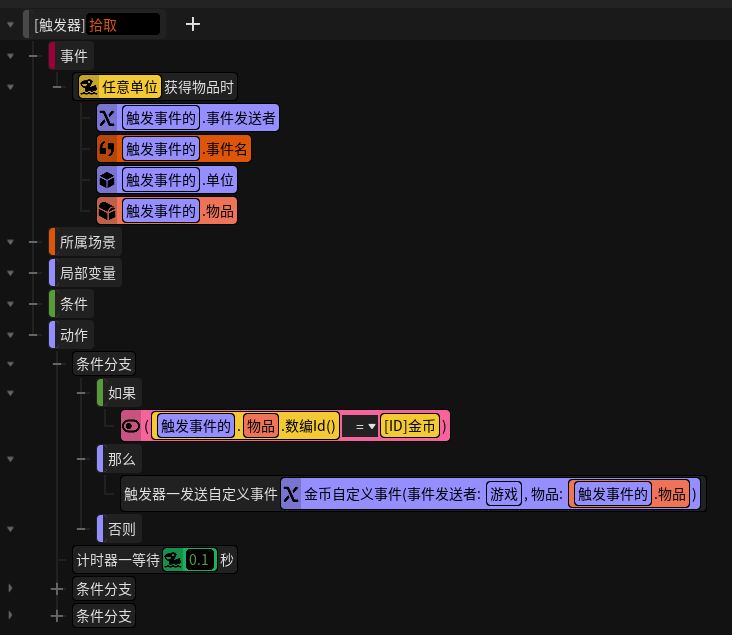Collapse the 动作 section arrow

10,335
